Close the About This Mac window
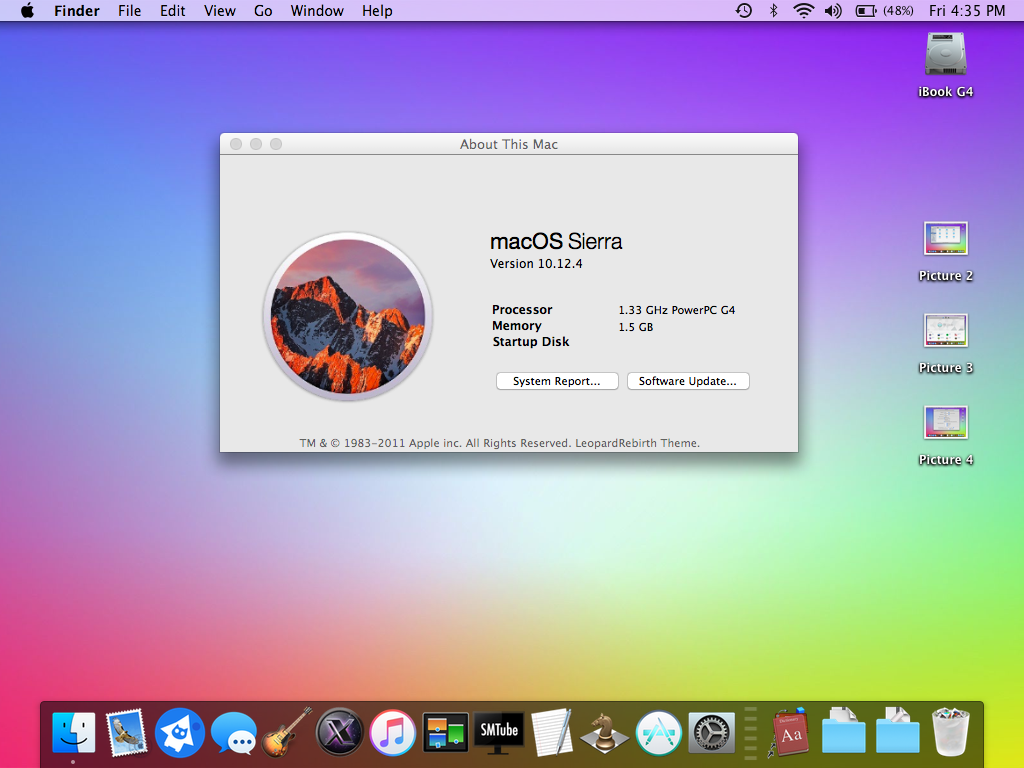Screen dimensions: 1024x768 coord(236,144)
